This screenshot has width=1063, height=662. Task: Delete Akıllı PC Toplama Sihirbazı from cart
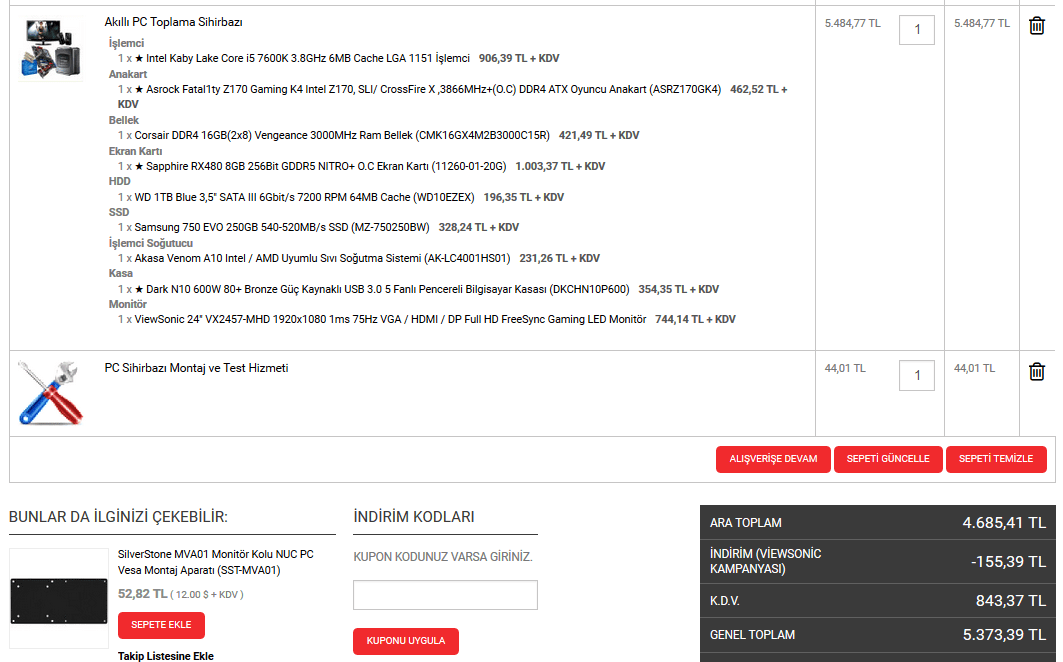[x=1037, y=26]
